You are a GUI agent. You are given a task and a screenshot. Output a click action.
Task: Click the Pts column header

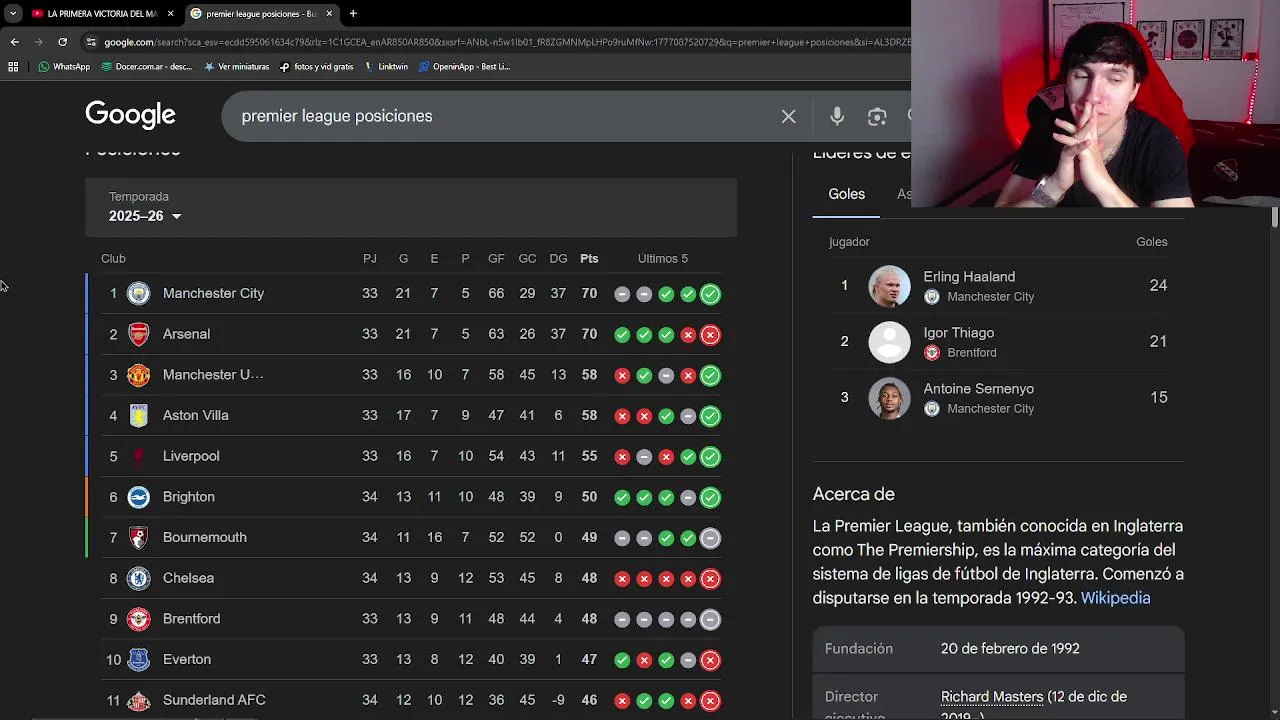click(x=589, y=259)
